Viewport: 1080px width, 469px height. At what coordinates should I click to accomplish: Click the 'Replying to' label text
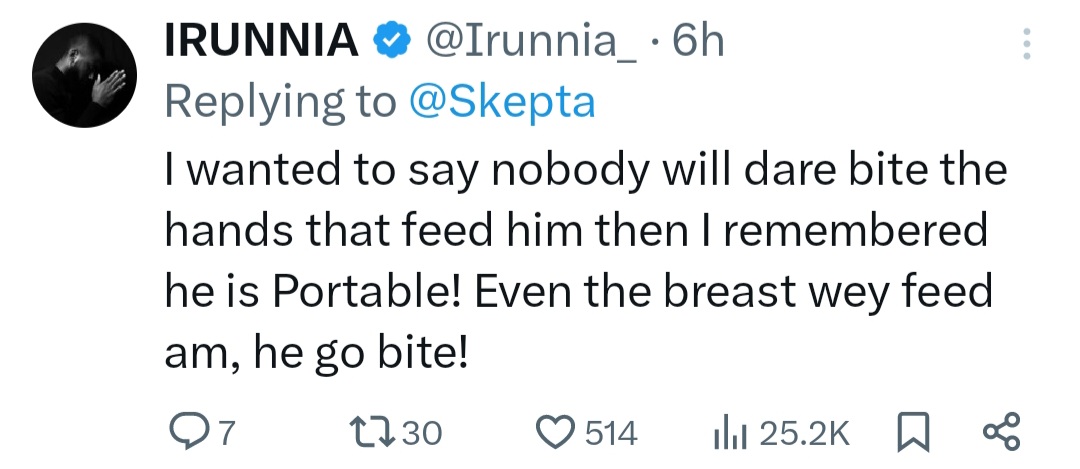click(281, 101)
